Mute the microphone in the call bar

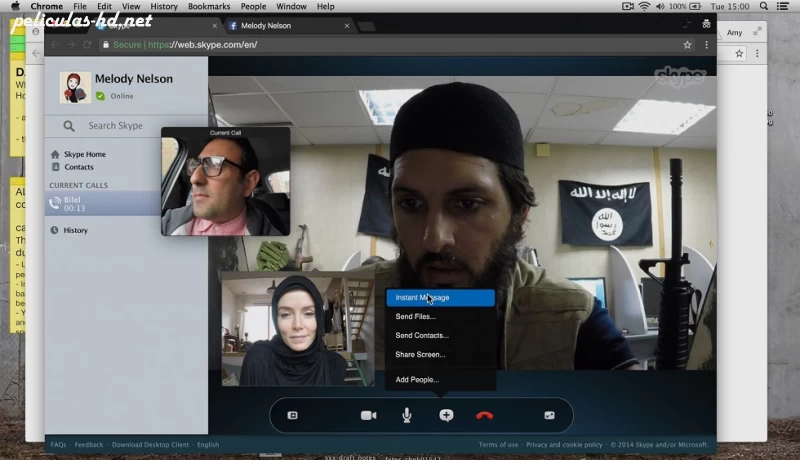coord(407,415)
